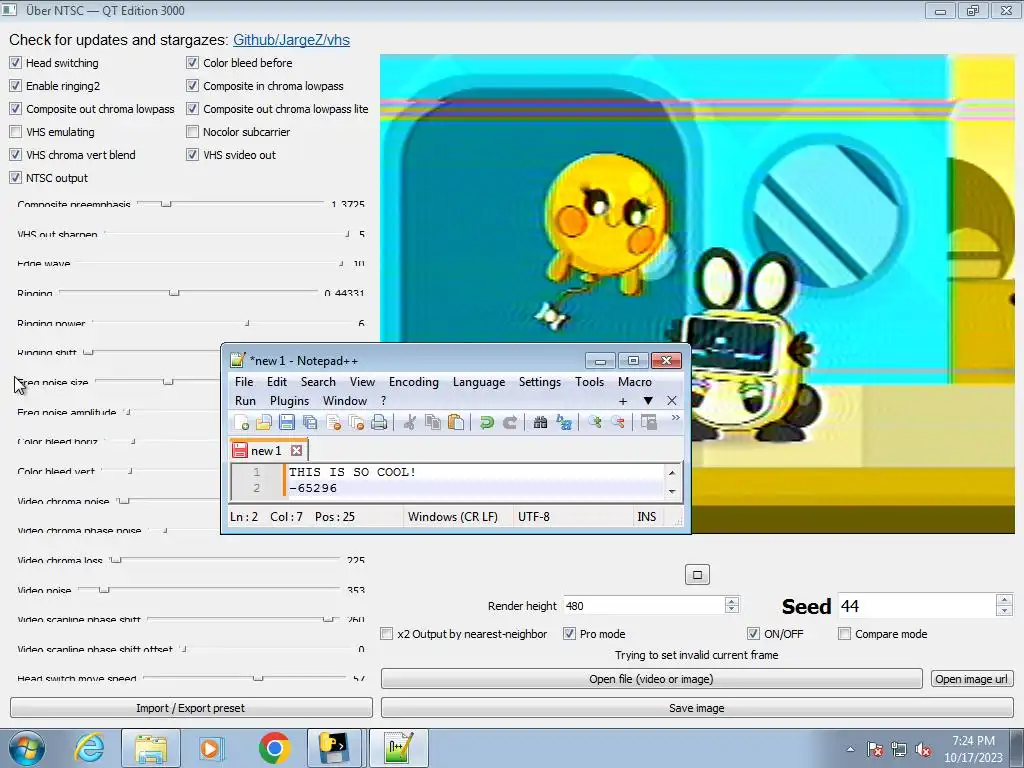
Task: Toggle Color bleed before checkbox
Action: [x=193, y=63]
